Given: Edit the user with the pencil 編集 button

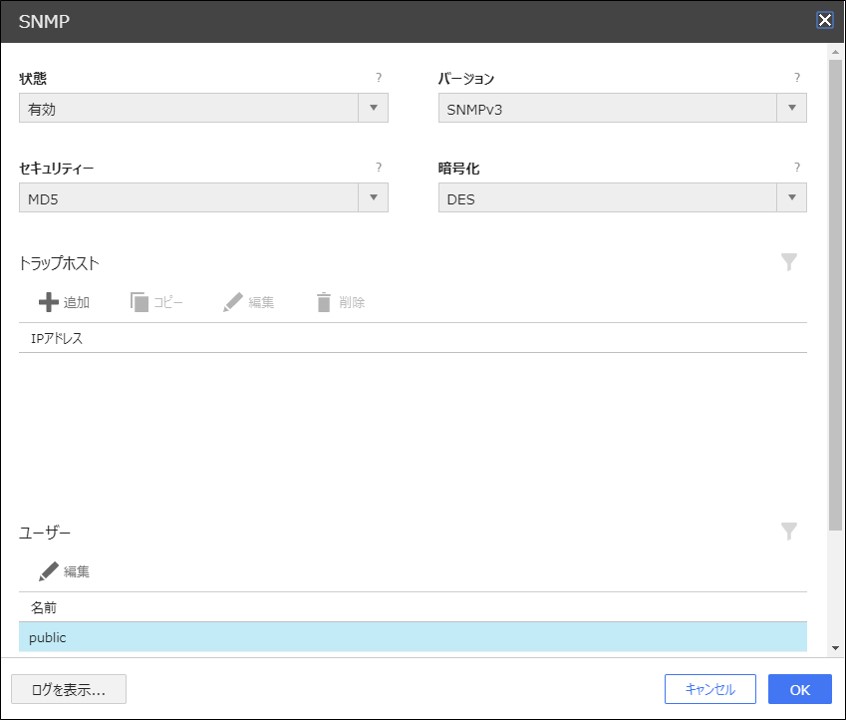Looking at the screenshot, I should (64, 571).
